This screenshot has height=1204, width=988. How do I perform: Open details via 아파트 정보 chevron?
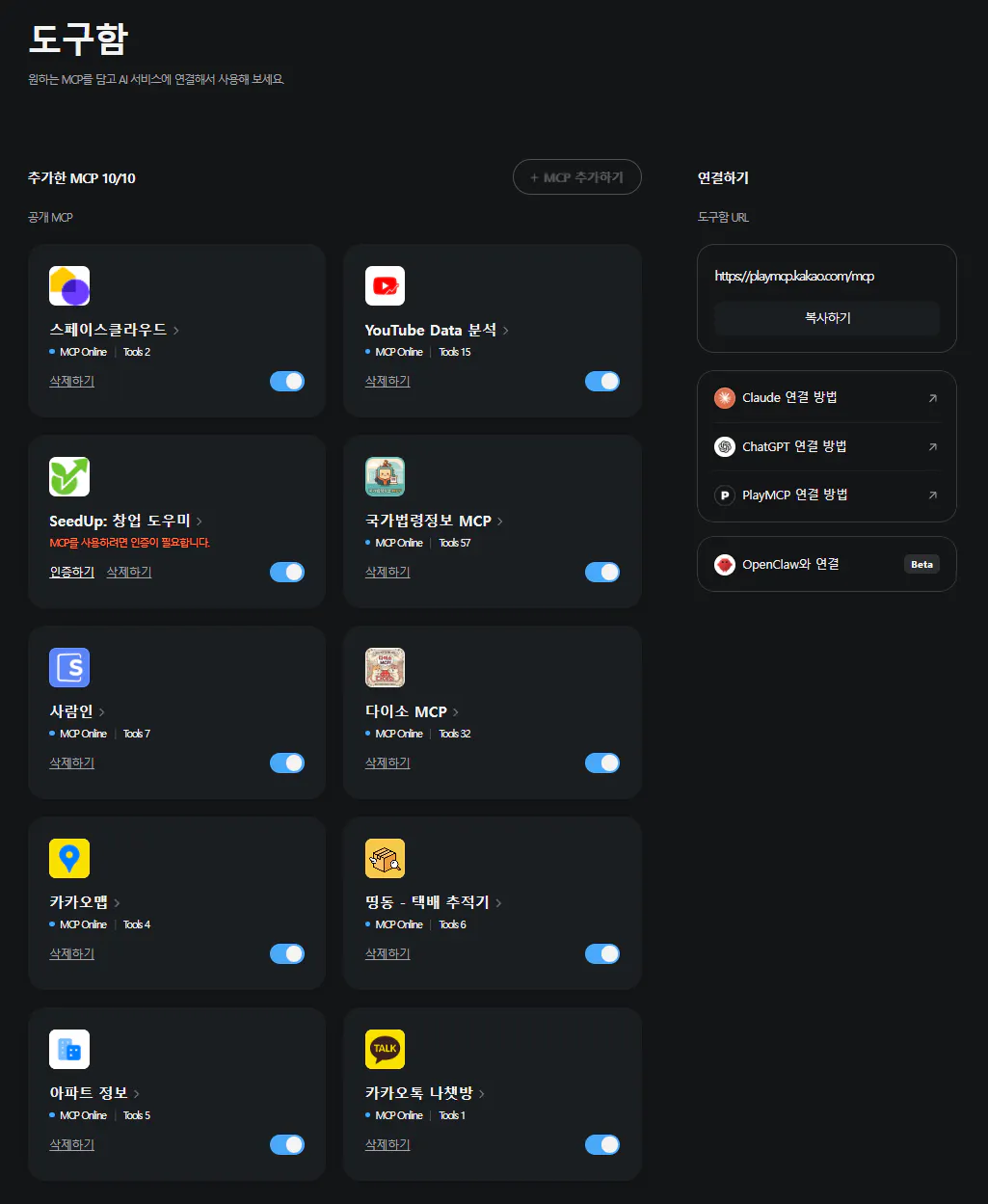pyautogui.click(x=137, y=1094)
